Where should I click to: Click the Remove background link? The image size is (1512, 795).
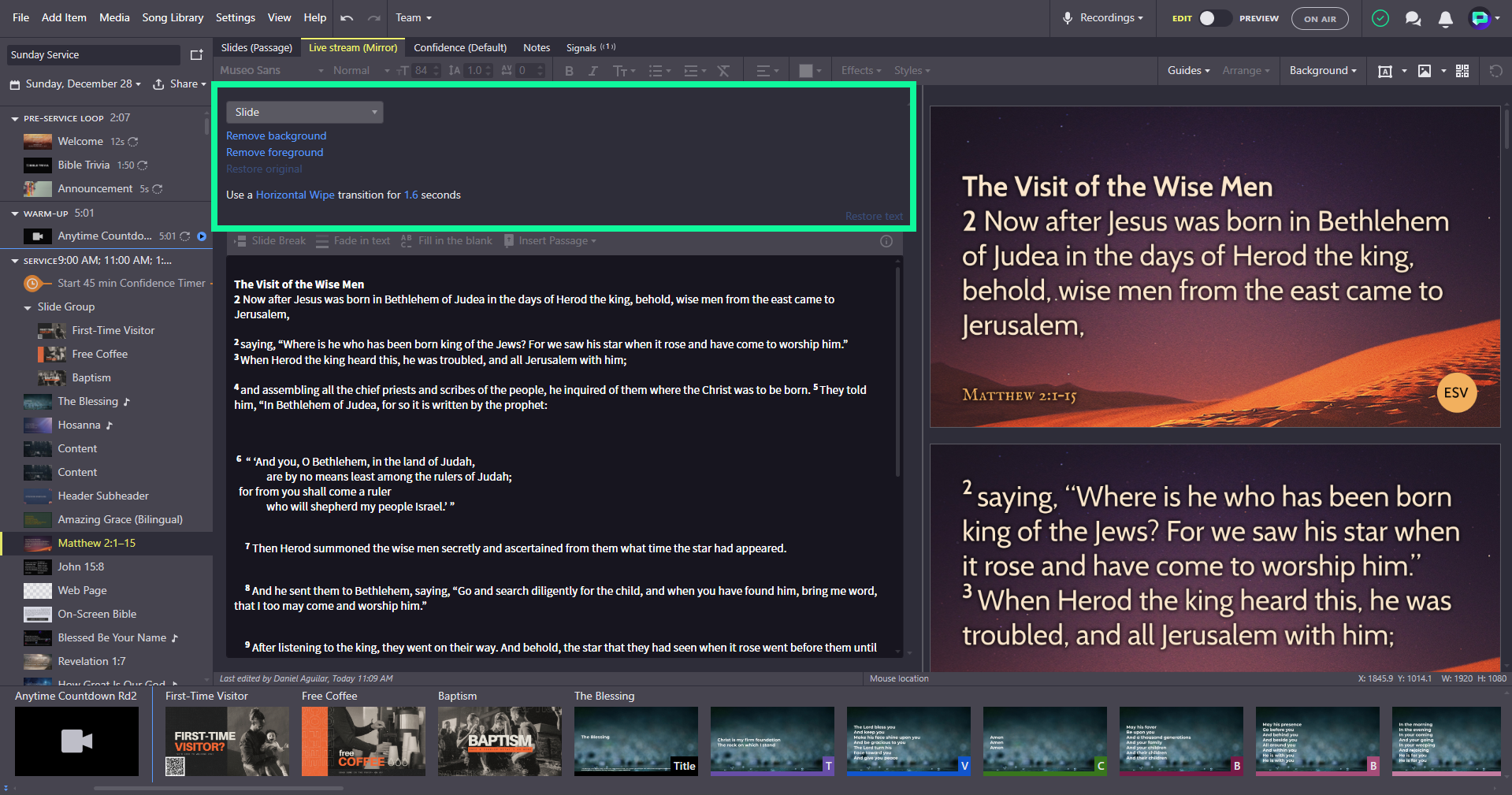point(276,136)
